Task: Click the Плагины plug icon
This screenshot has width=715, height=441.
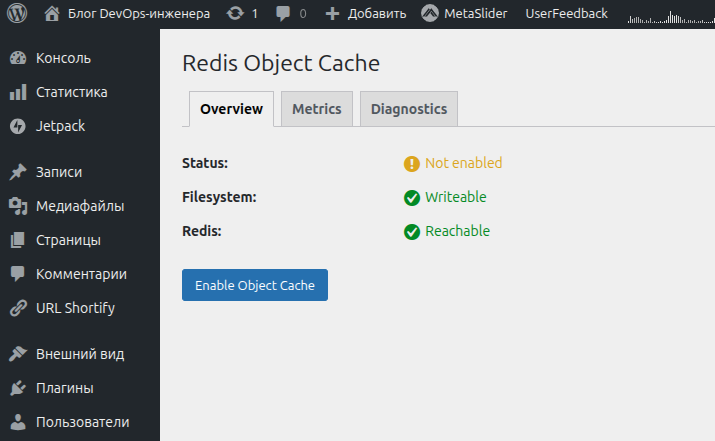Action: pos(18,388)
